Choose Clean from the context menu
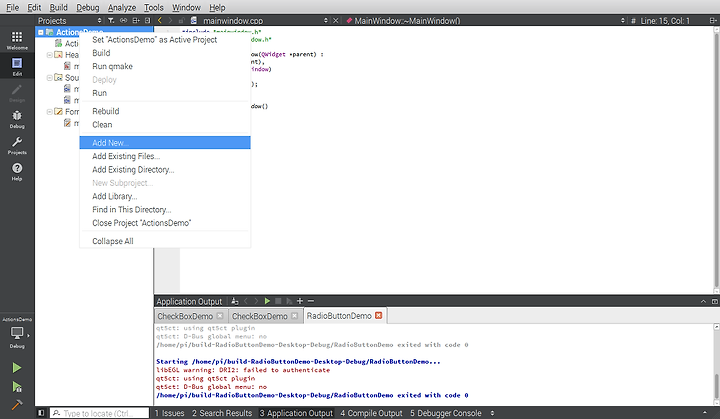 coord(165,125)
